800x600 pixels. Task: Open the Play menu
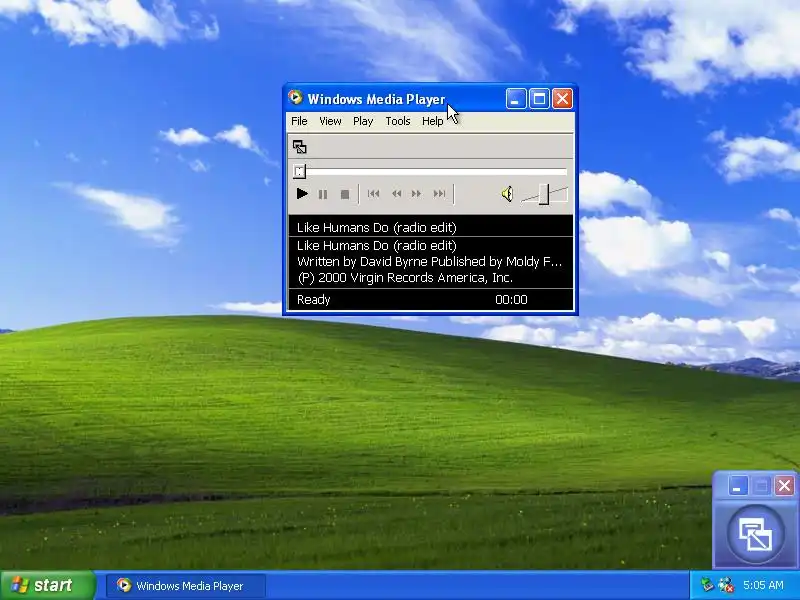tap(363, 121)
